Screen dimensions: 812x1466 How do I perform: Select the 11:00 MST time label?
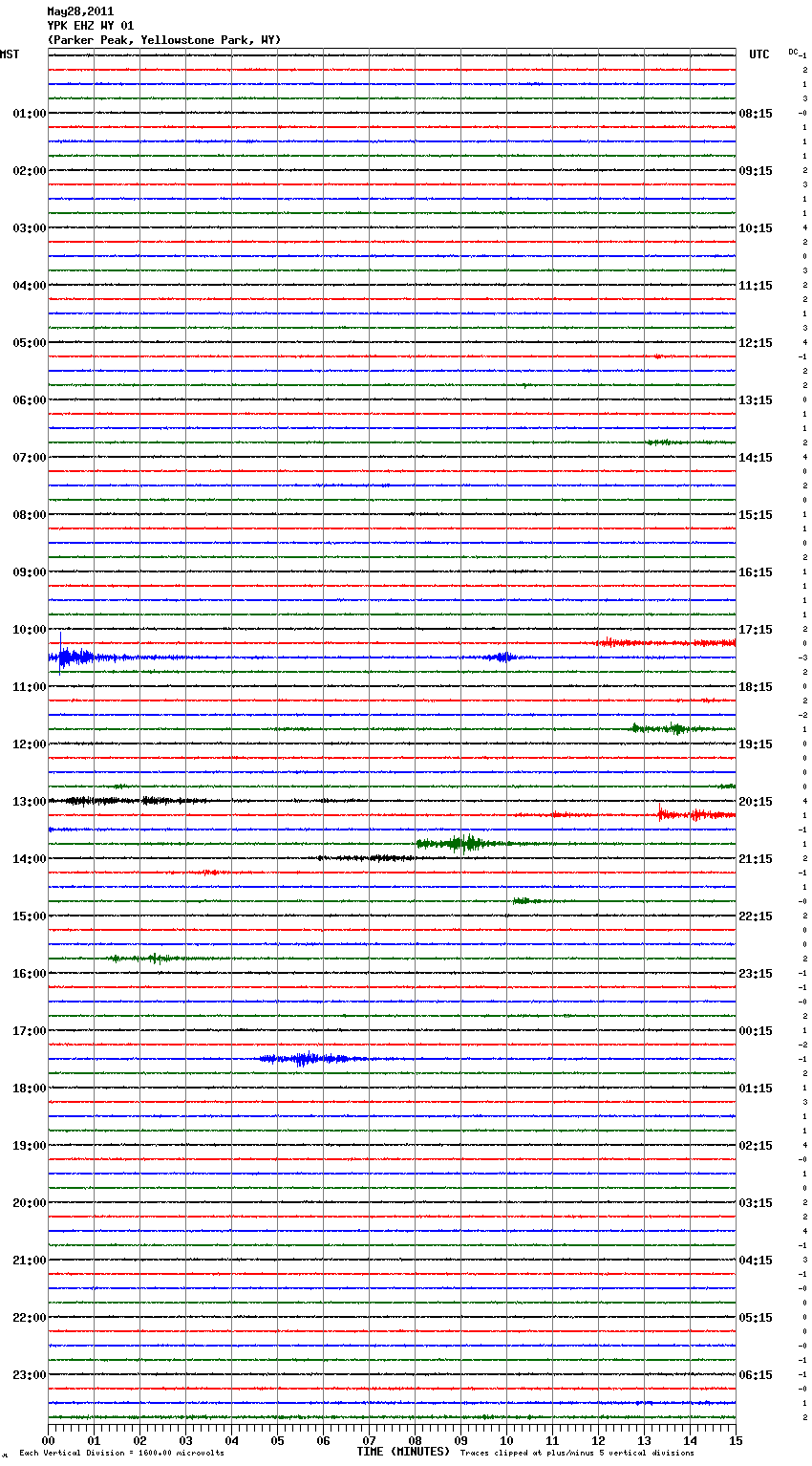point(29,687)
